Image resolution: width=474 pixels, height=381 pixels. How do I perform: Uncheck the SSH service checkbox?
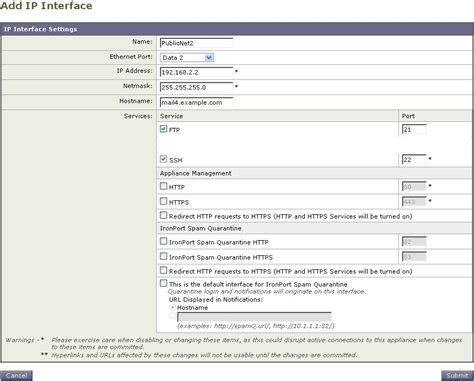pyautogui.click(x=163, y=159)
